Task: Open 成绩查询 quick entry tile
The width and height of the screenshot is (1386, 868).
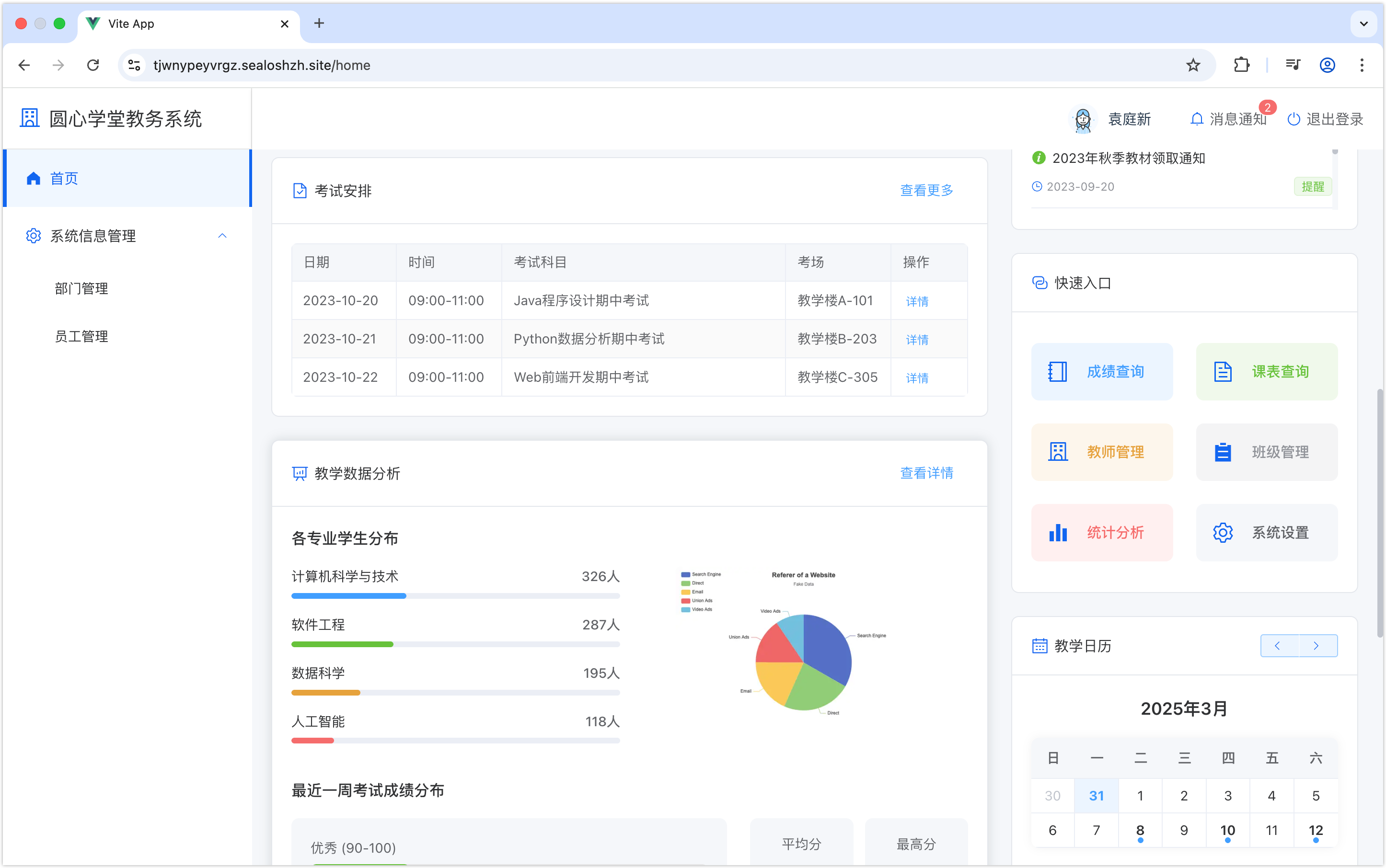Action: (x=1101, y=371)
